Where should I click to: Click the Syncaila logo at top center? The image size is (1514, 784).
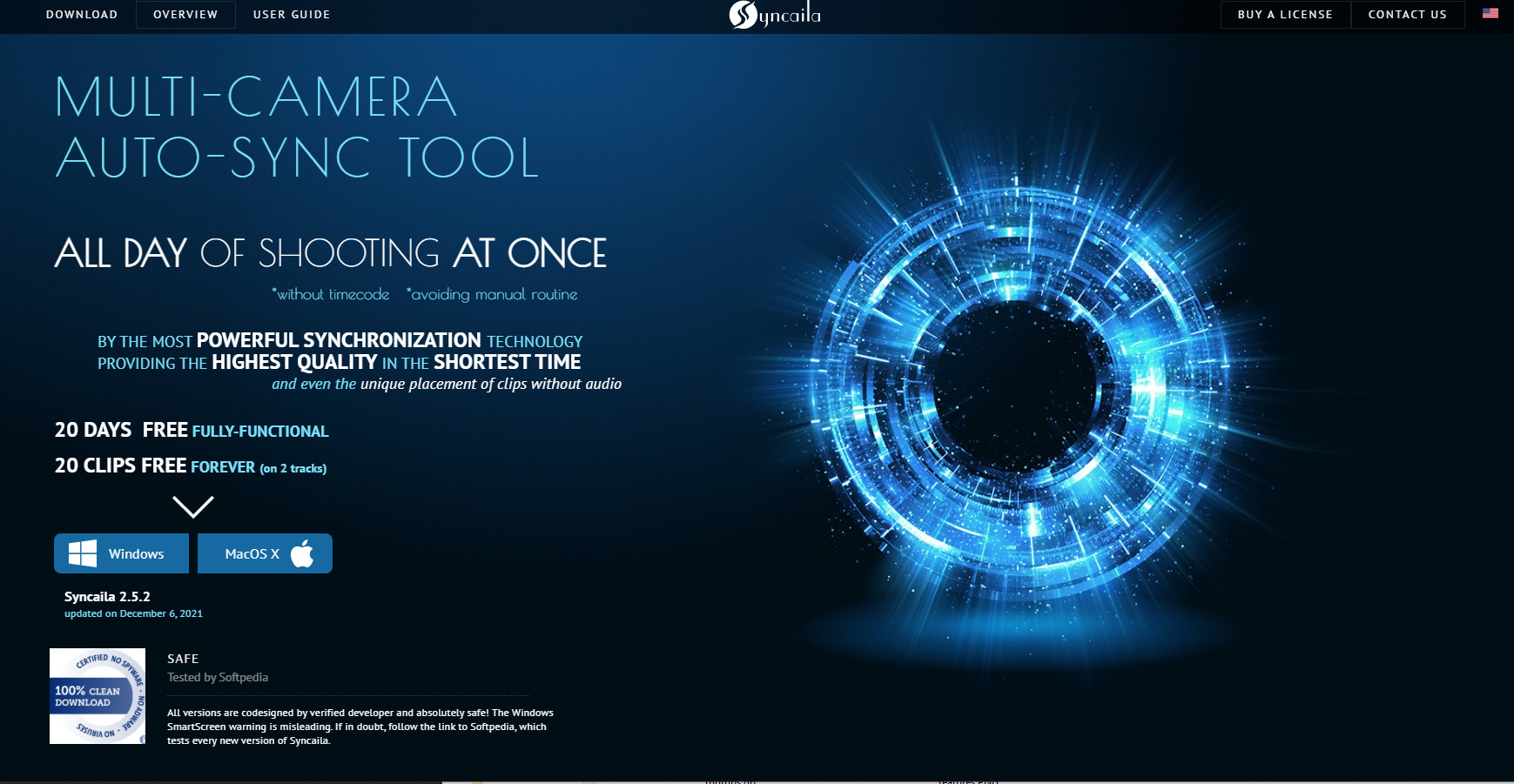(x=775, y=15)
